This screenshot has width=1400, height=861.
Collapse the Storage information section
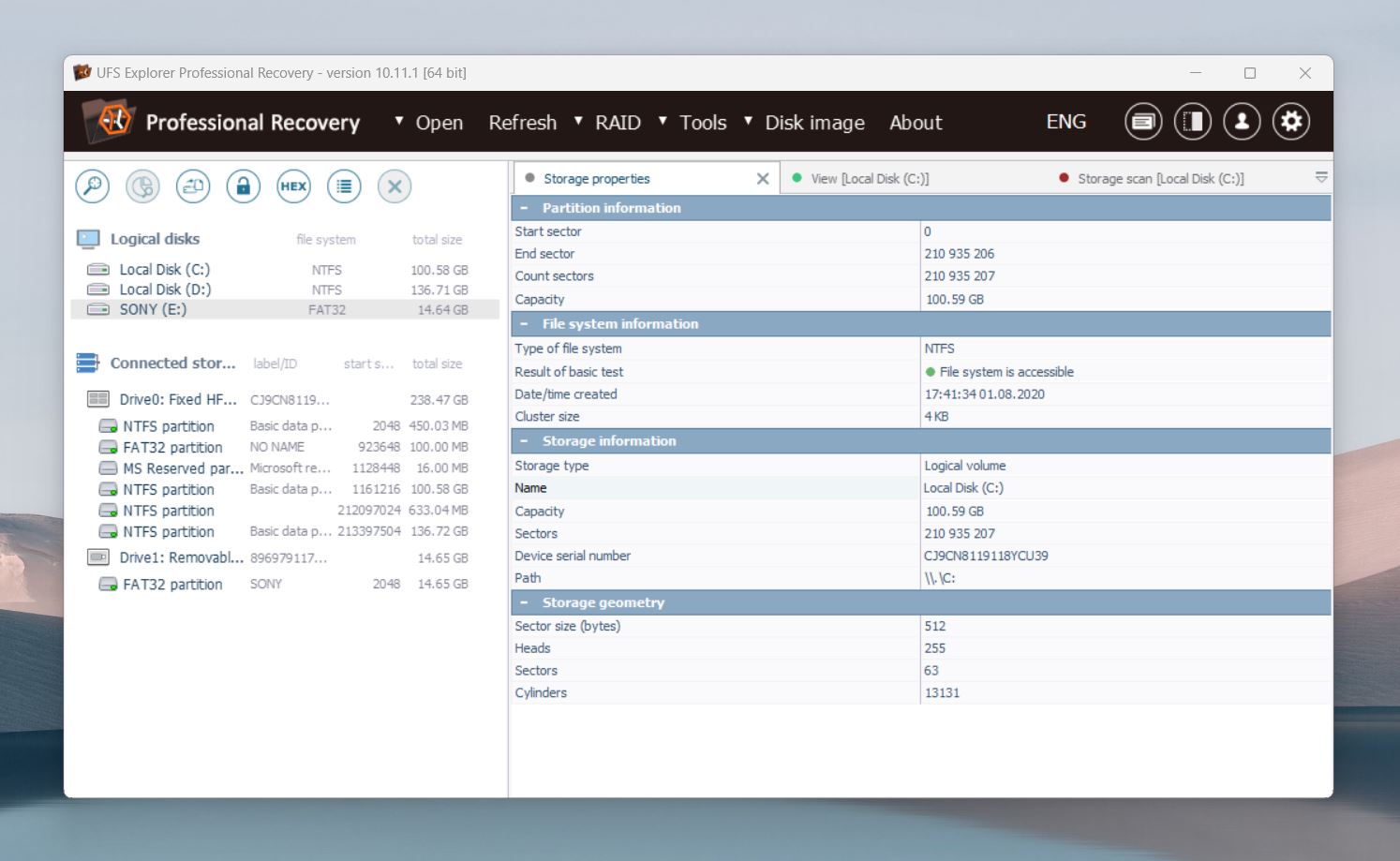(x=525, y=441)
